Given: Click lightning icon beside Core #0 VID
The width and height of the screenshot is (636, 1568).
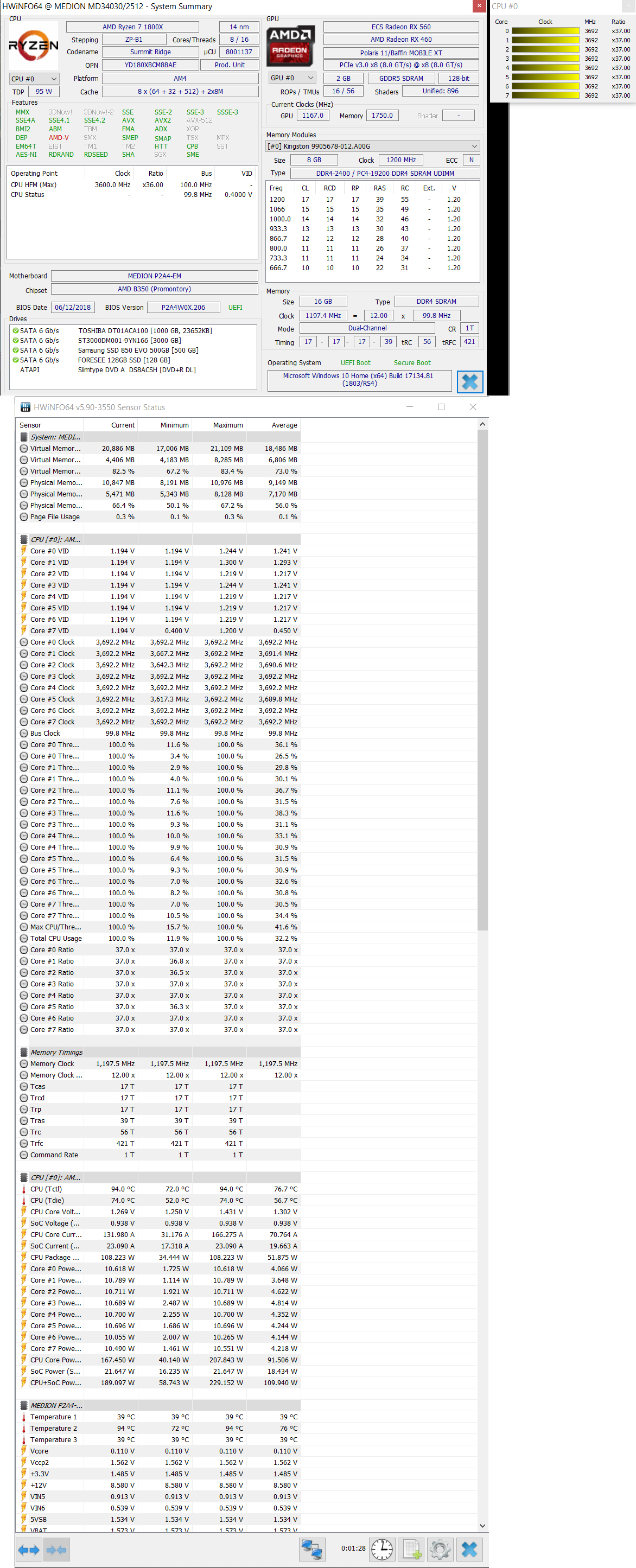Looking at the screenshot, I should [24, 551].
